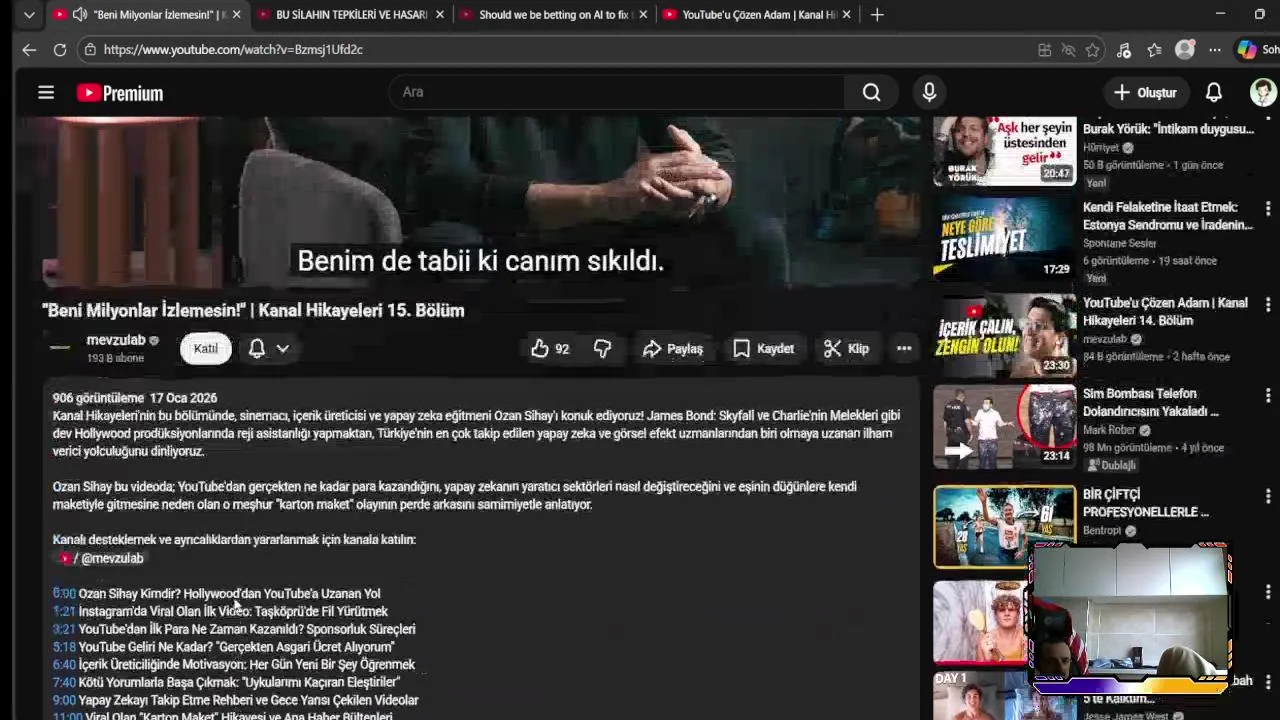Click the "906 görüntüleme 17 Oca 2026" text

(x=135, y=398)
